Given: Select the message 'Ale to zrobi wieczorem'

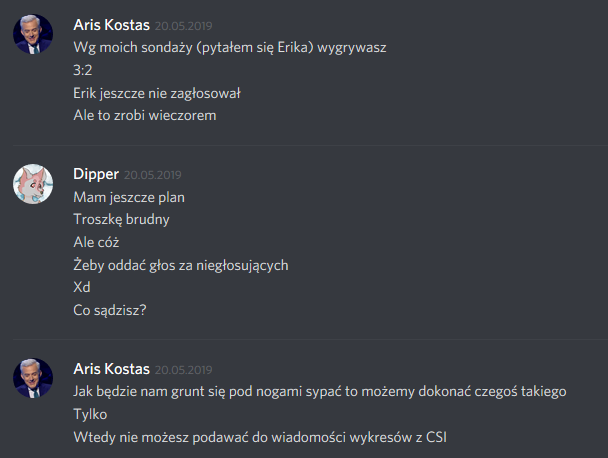Looking at the screenshot, I should click(x=145, y=116).
